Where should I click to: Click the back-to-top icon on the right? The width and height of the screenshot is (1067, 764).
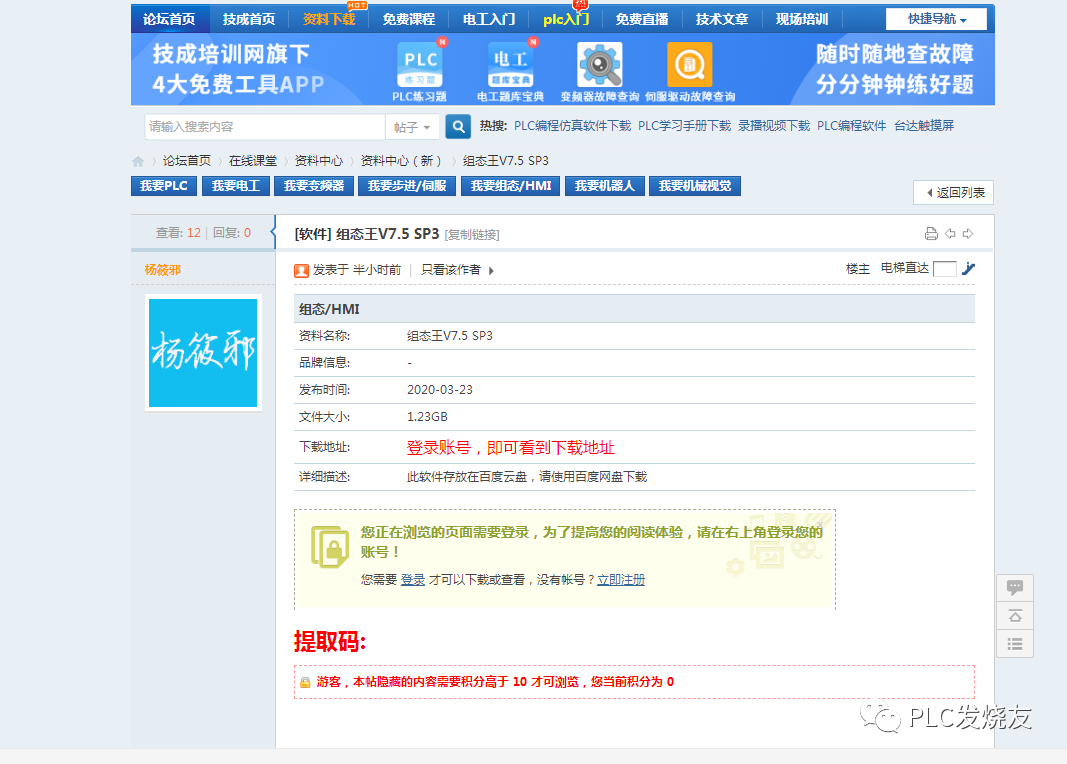pos(1014,616)
